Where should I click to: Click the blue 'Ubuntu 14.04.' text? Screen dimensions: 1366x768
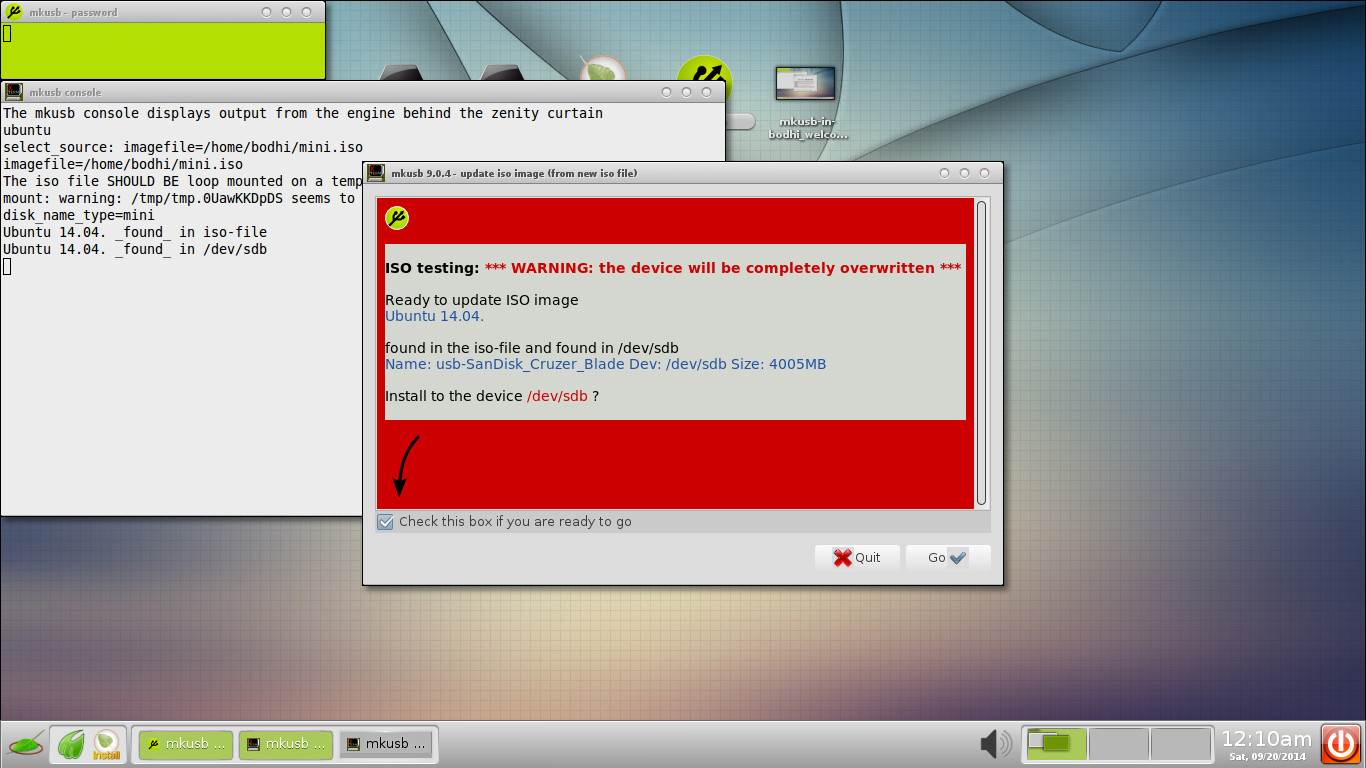click(x=435, y=316)
